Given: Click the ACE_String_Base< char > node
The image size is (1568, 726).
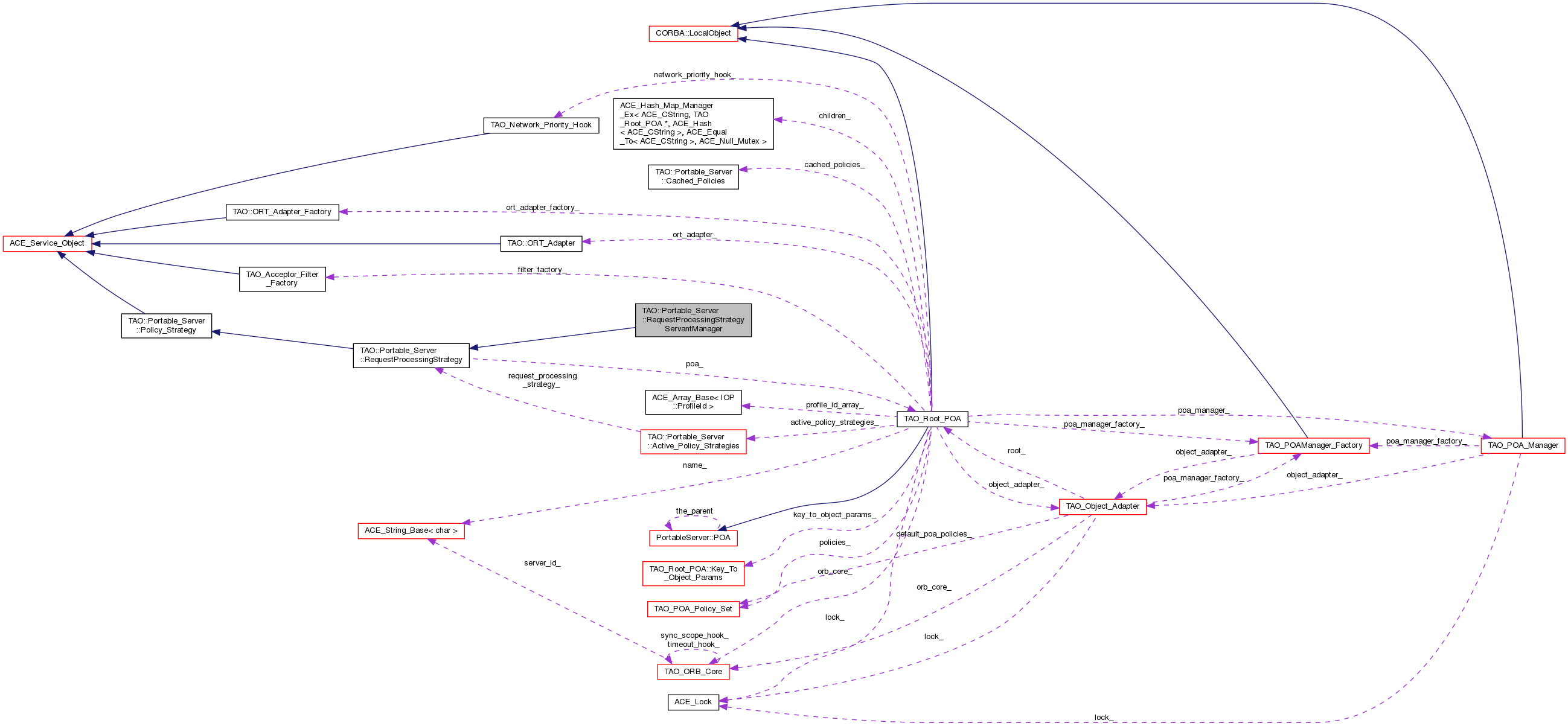Looking at the screenshot, I should pyautogui.click(x=411, y=530).
